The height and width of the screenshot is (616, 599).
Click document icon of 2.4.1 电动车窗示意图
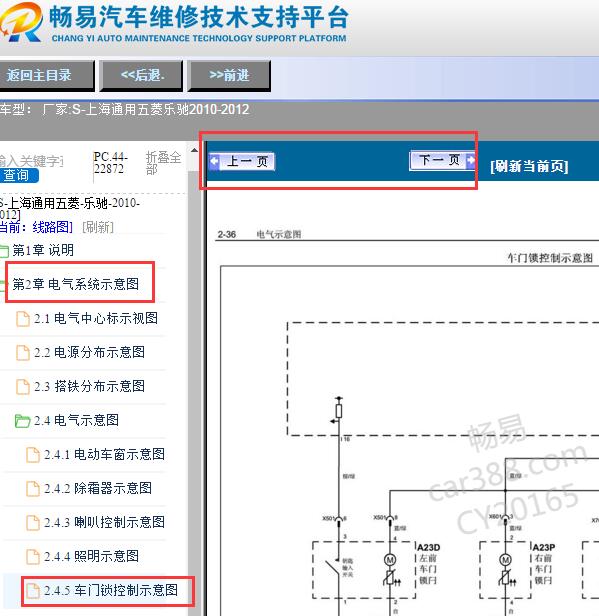pos(33,455)
